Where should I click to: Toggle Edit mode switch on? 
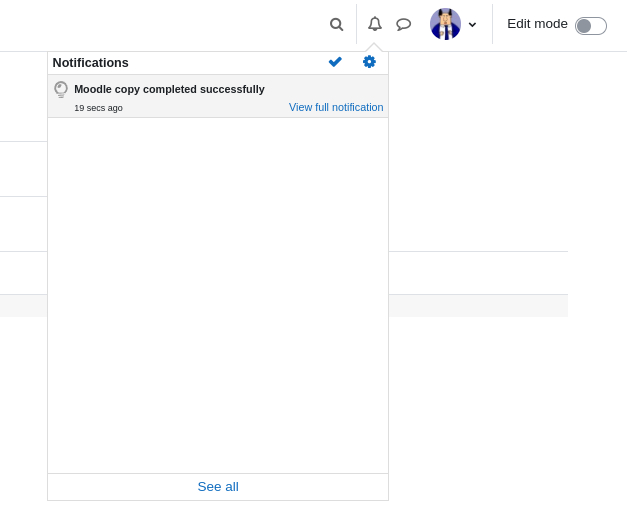click(x=591, y=26)
